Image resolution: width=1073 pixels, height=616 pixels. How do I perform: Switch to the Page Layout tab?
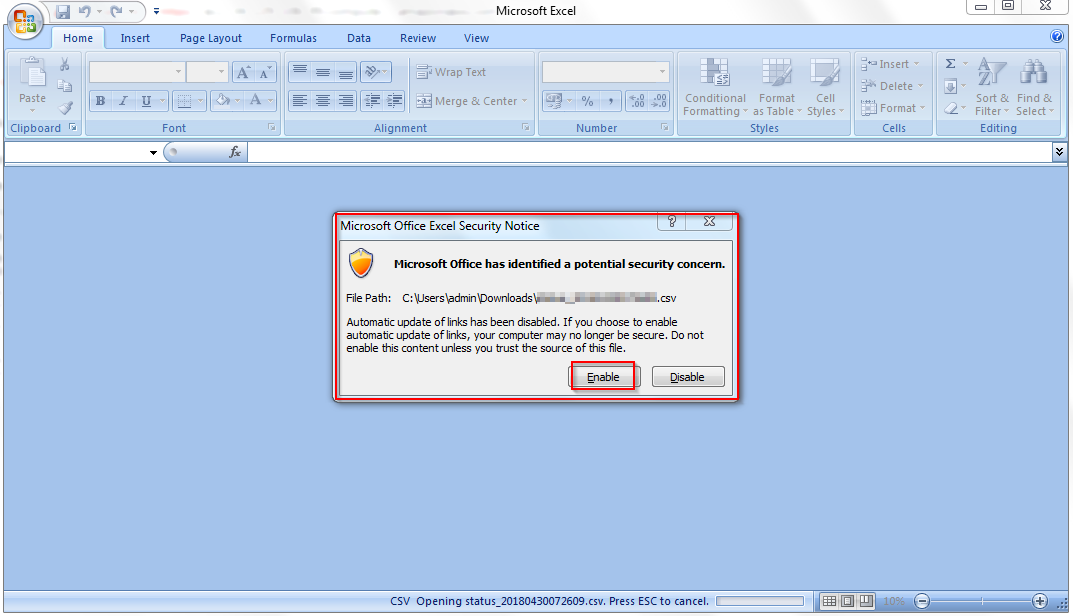click(211, 38)
